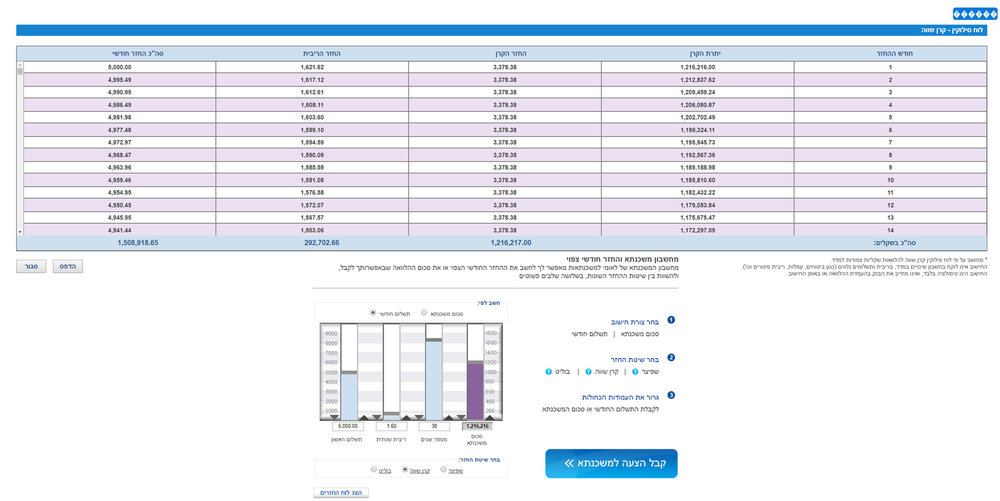Click down arrow beside mortgage amount bar
Image resolution: width=1000 pixels, height=501 pixels.
(461, 418)
